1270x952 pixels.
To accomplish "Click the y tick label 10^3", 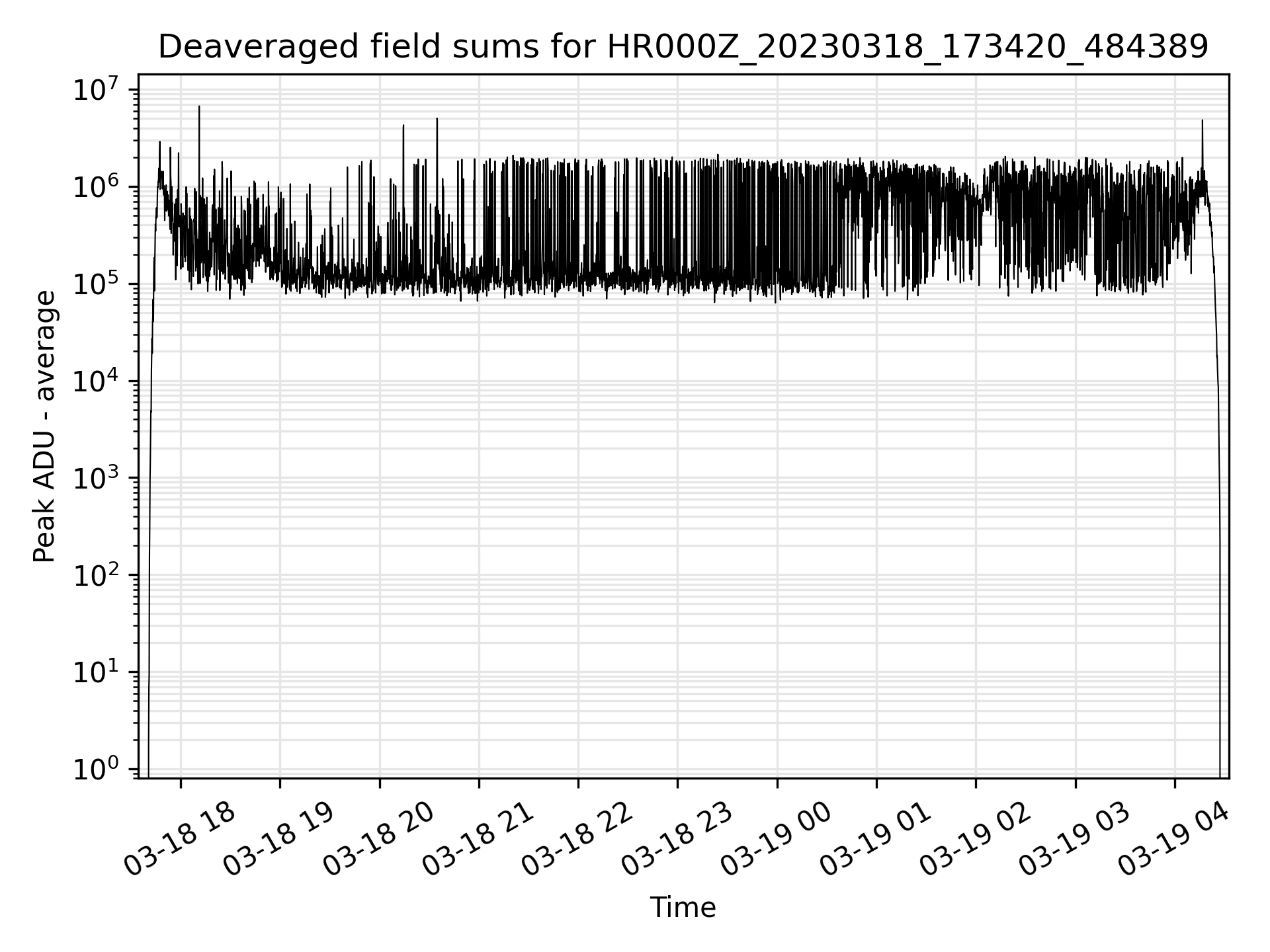I will [x=95, y=477].
